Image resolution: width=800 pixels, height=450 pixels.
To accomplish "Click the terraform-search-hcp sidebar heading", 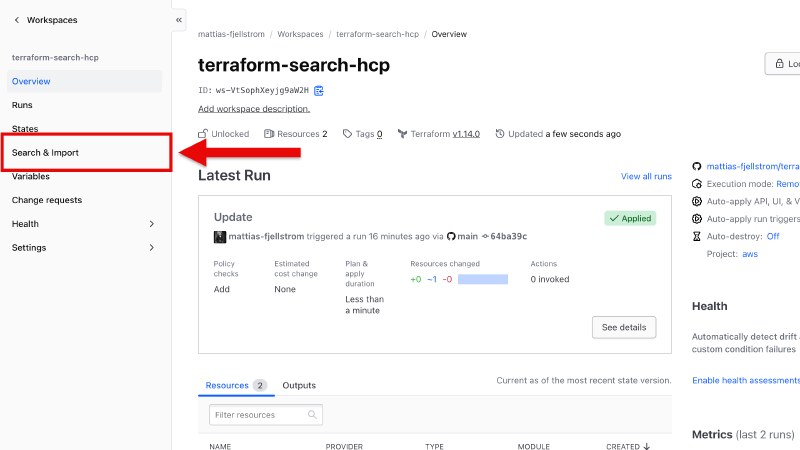I will point(55,58).
